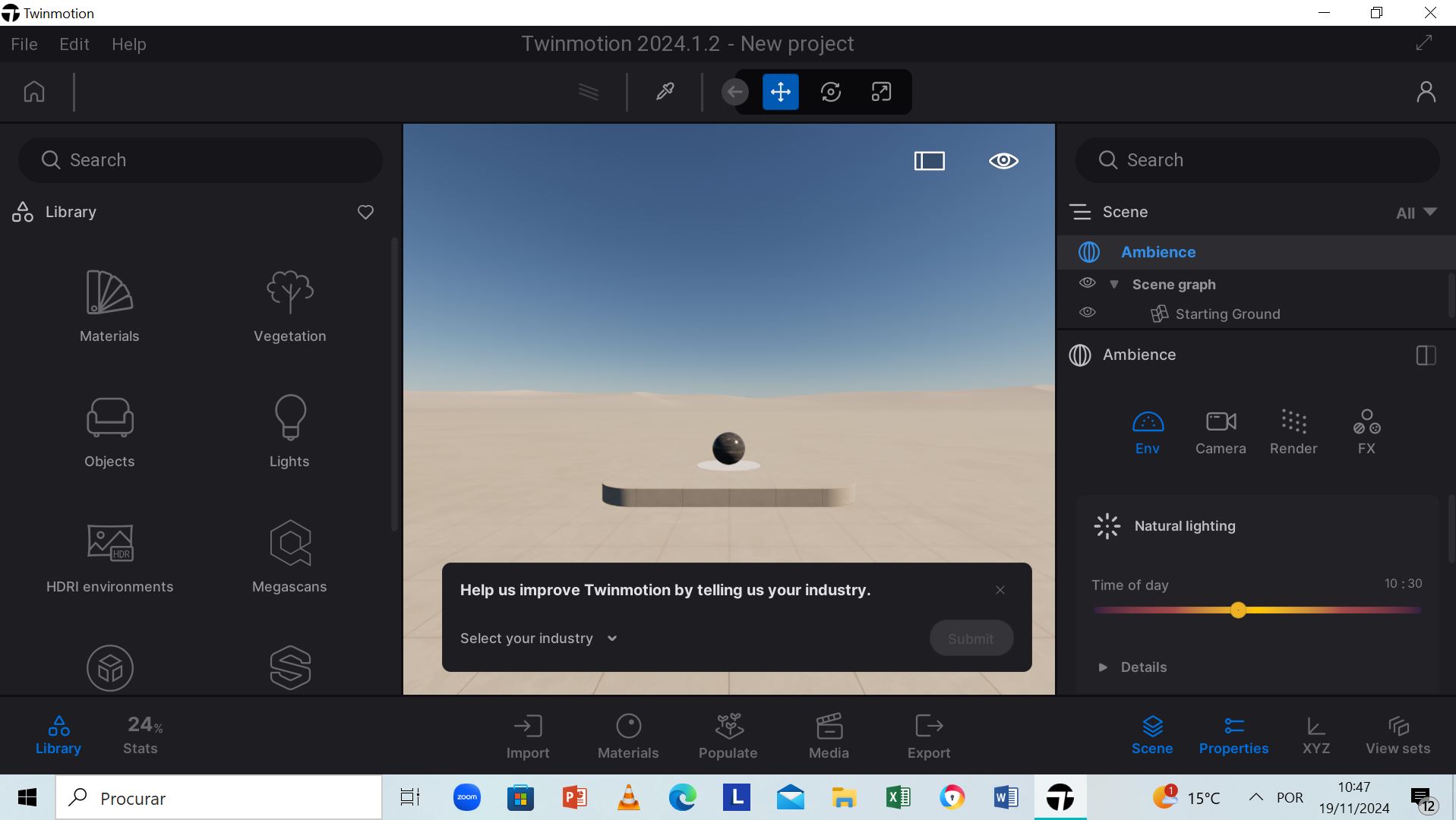1456x820 pixels.
Task: Open Select your industry dropdown
Action: click(538, 639)
